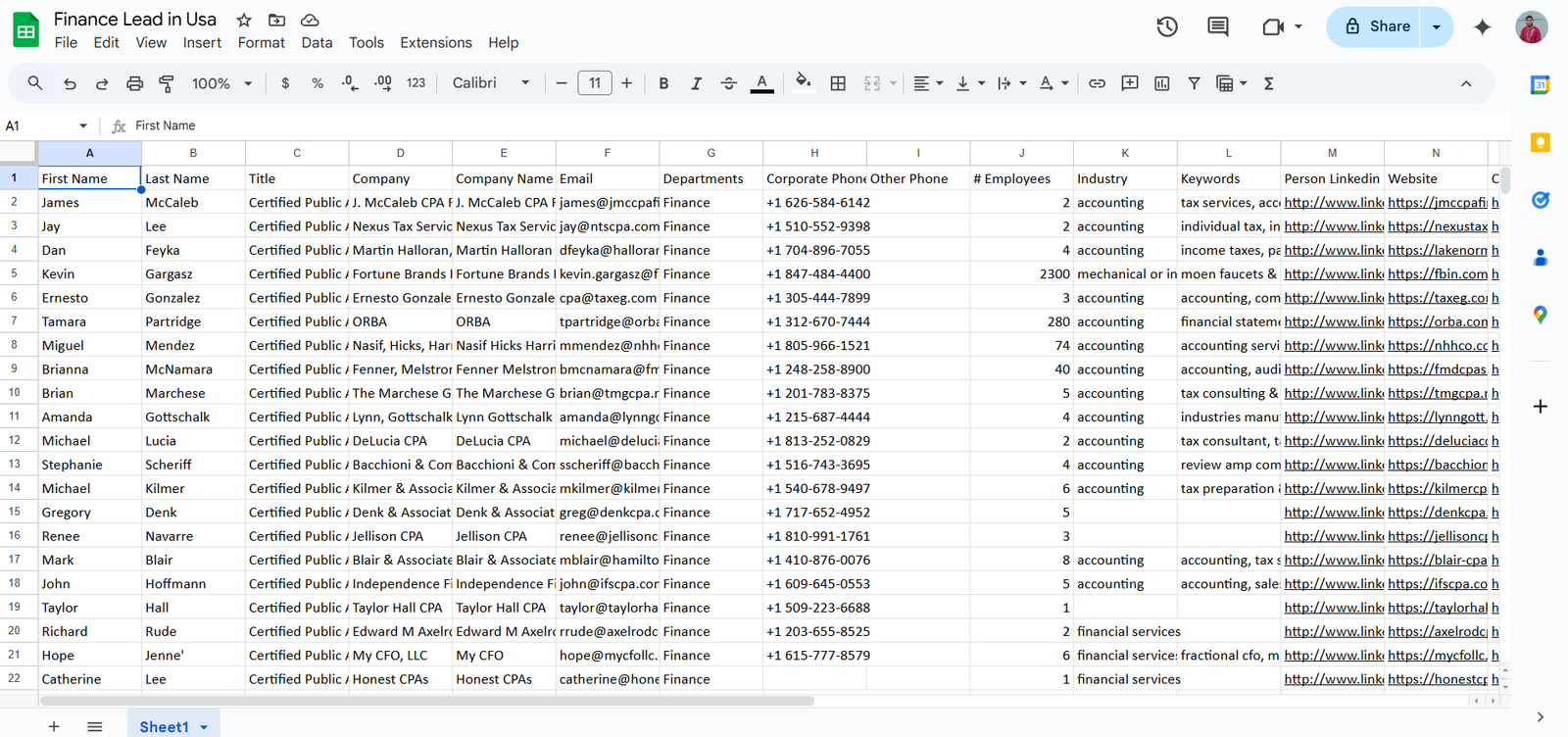This screenshot has width=1568, height=737.
Task: Open text wrapping dropdown
Action: click(x=1011, y=83)
